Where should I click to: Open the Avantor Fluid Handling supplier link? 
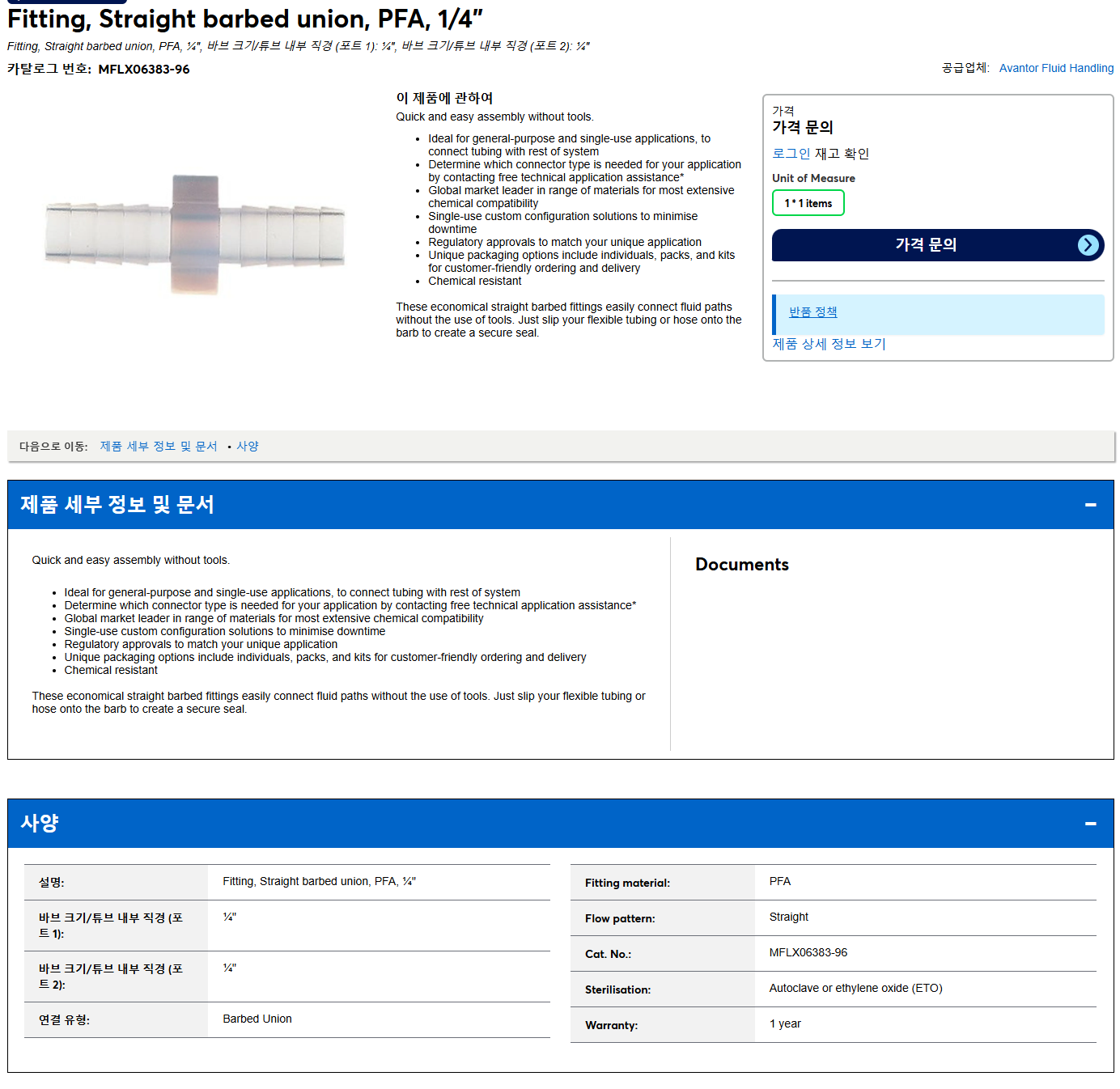(1056, 68)
